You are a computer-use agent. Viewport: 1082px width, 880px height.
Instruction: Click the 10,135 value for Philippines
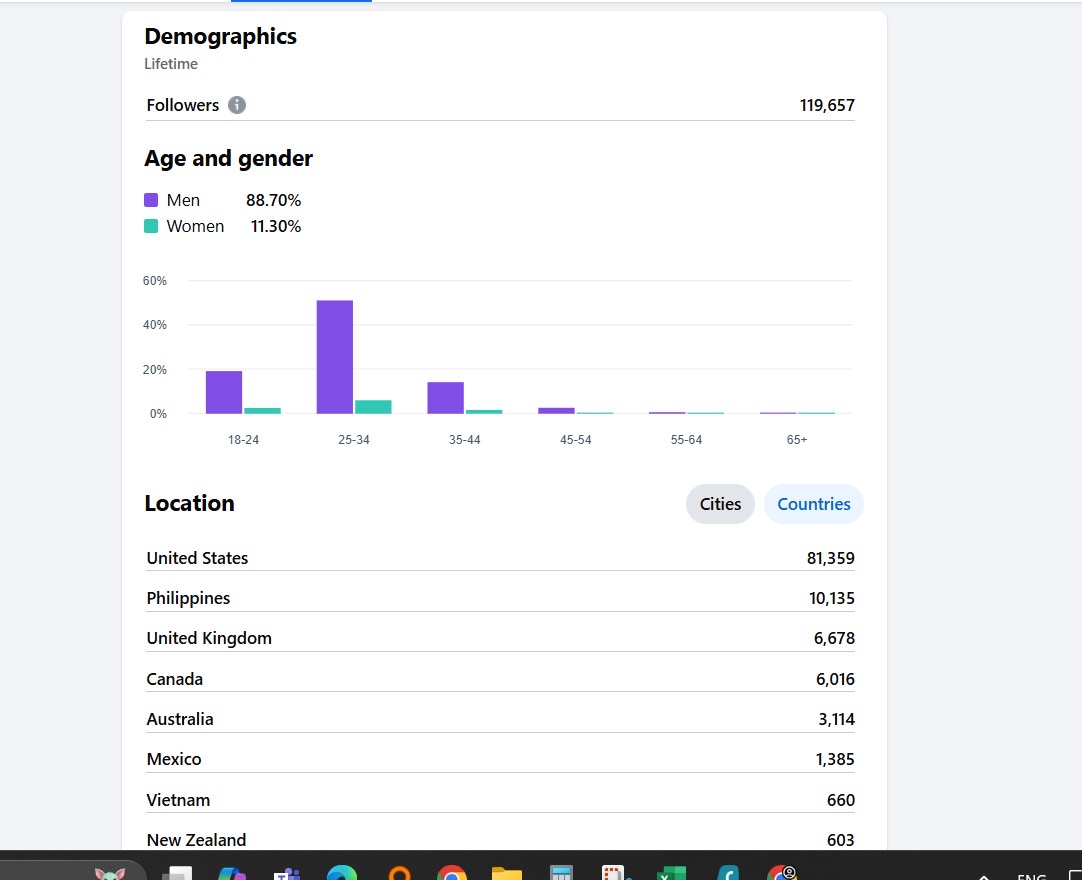pyautogui.click(x=832, y=598)
